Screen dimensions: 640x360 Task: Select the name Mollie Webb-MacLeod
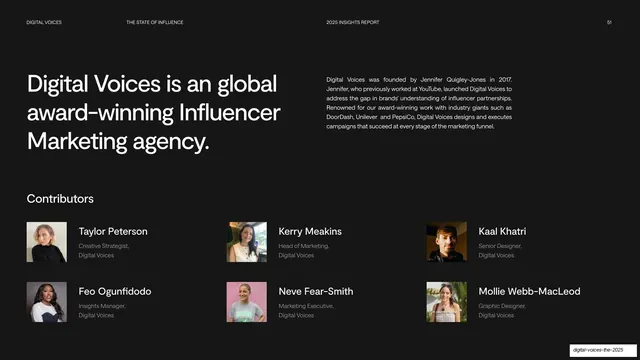529,291
